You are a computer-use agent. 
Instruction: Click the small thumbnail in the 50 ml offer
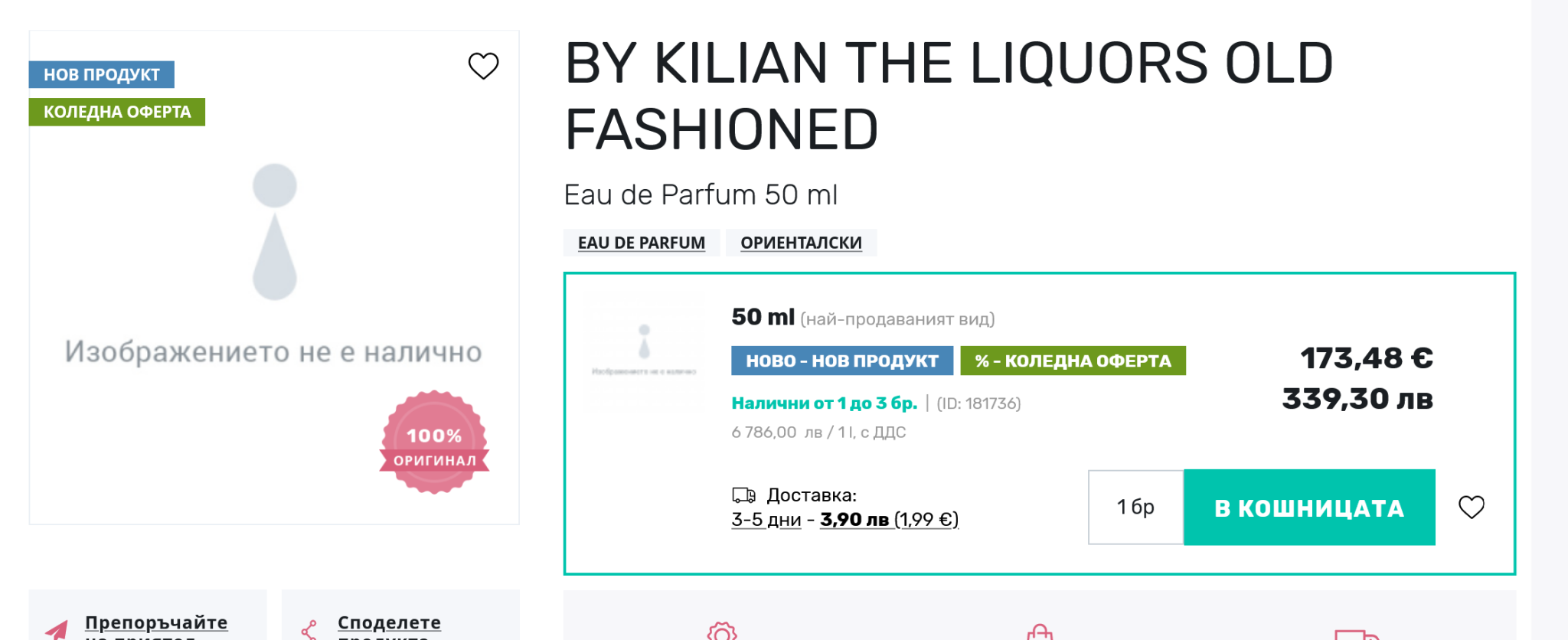coord(644,351)
